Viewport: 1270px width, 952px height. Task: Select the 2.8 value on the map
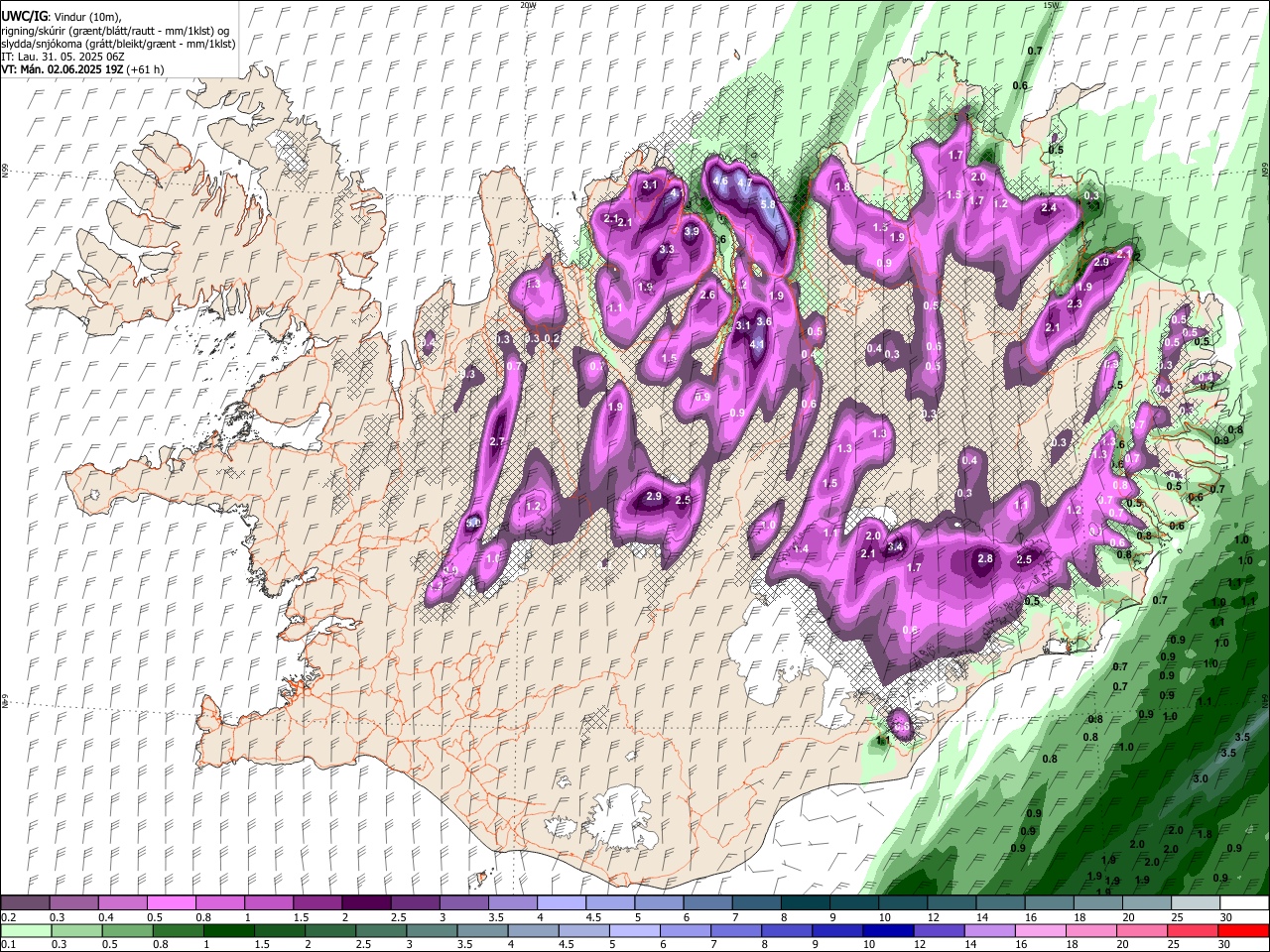pyautogui.click(x=985, y=559)
